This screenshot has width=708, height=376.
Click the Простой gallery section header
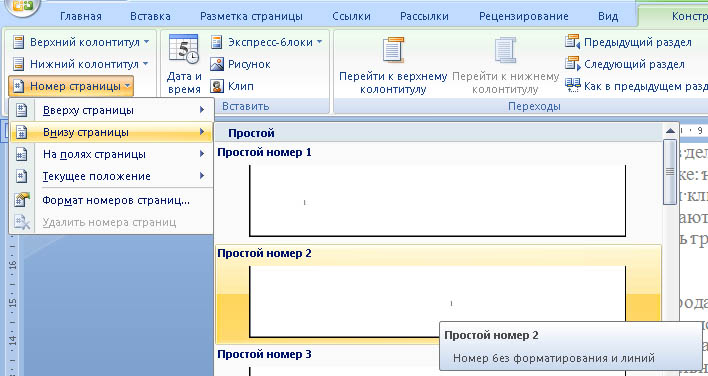click(x=438, y=133)
